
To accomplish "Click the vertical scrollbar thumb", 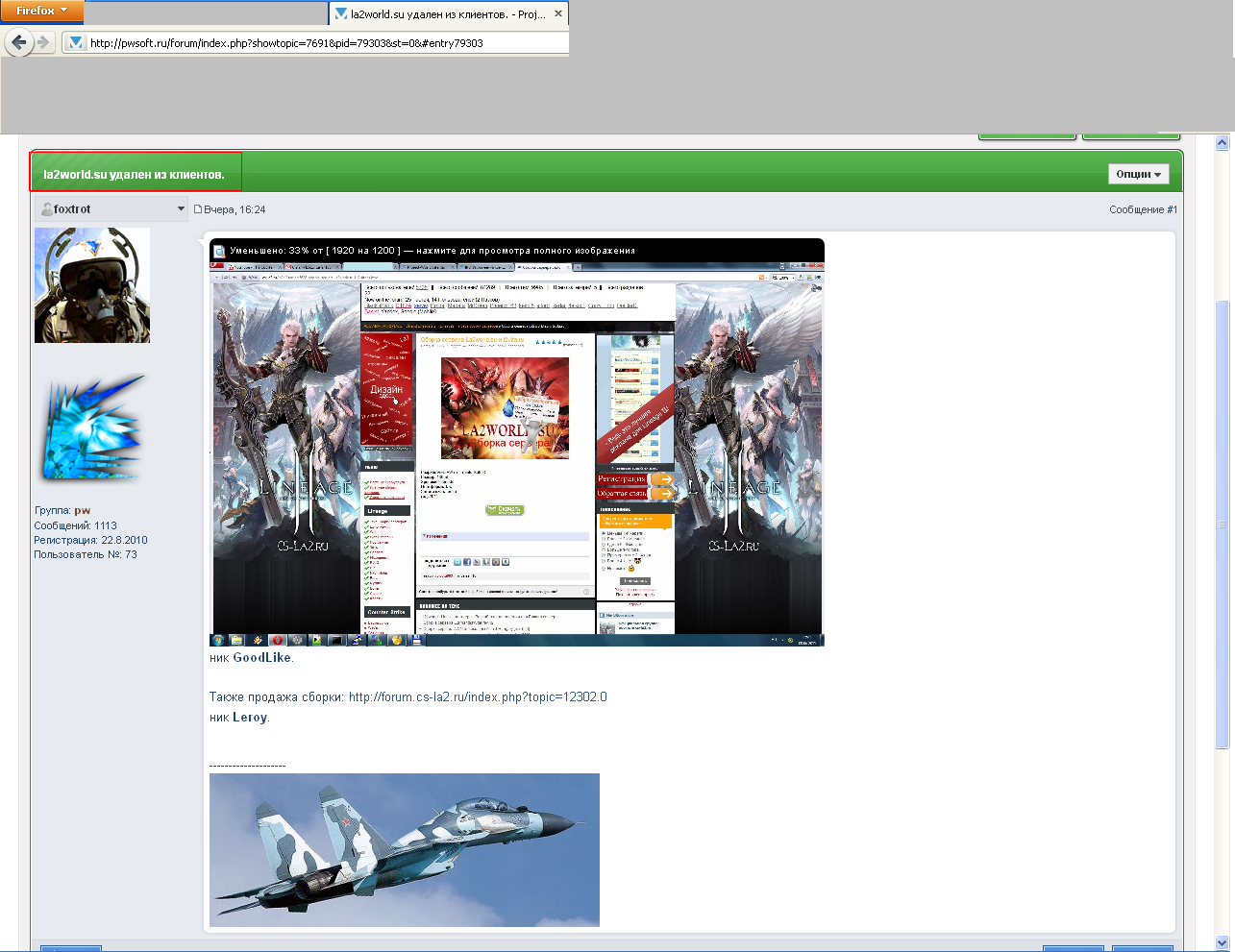I will [1223, 525].
